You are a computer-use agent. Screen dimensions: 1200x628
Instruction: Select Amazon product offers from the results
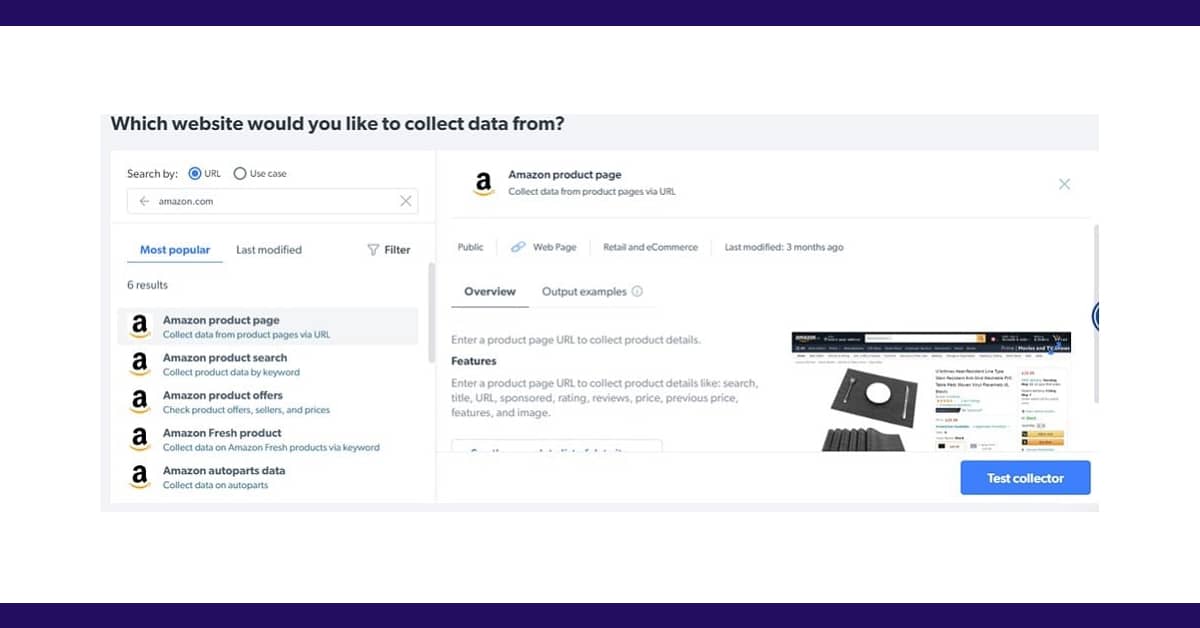(268, 402)
